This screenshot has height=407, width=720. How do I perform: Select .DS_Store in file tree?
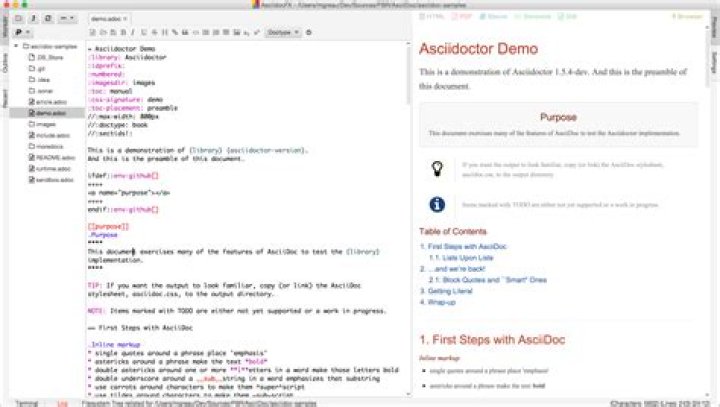[x=46, y=57]
